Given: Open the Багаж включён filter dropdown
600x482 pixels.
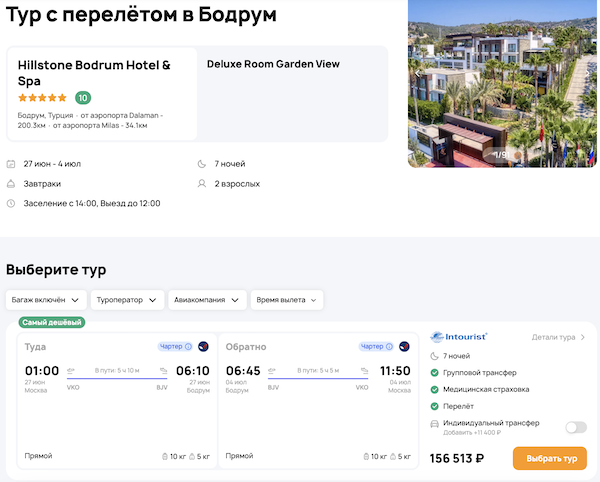Looking at the screenshot, I should 45,299.
